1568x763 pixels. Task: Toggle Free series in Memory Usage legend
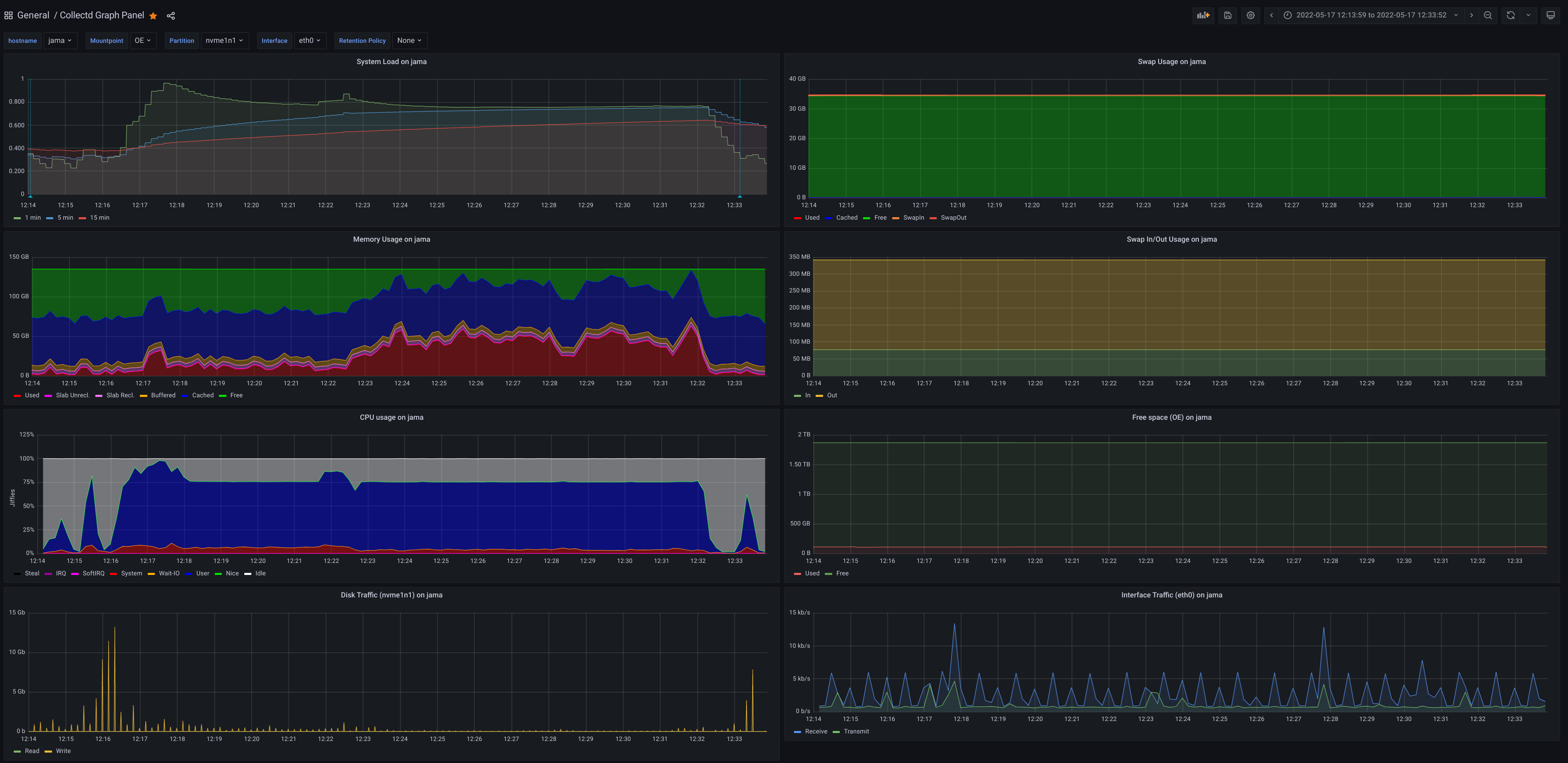click(236, 396)
